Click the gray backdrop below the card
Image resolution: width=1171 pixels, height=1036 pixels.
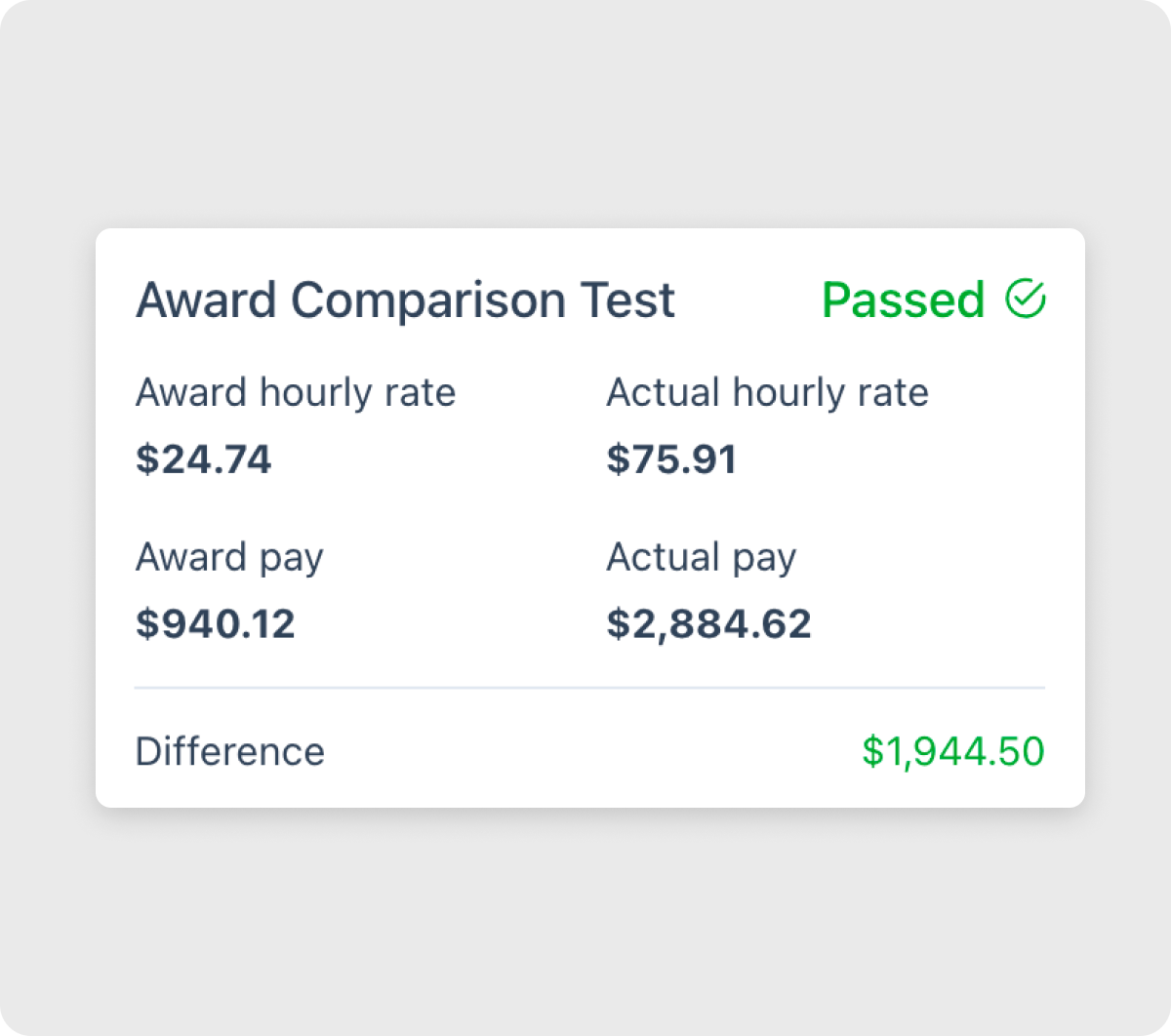(x=585, y=917)
